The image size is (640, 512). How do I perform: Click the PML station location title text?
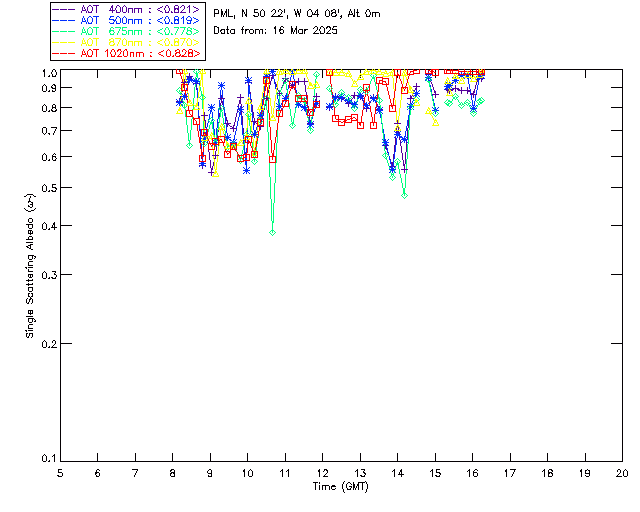click(x=296, y=14)
